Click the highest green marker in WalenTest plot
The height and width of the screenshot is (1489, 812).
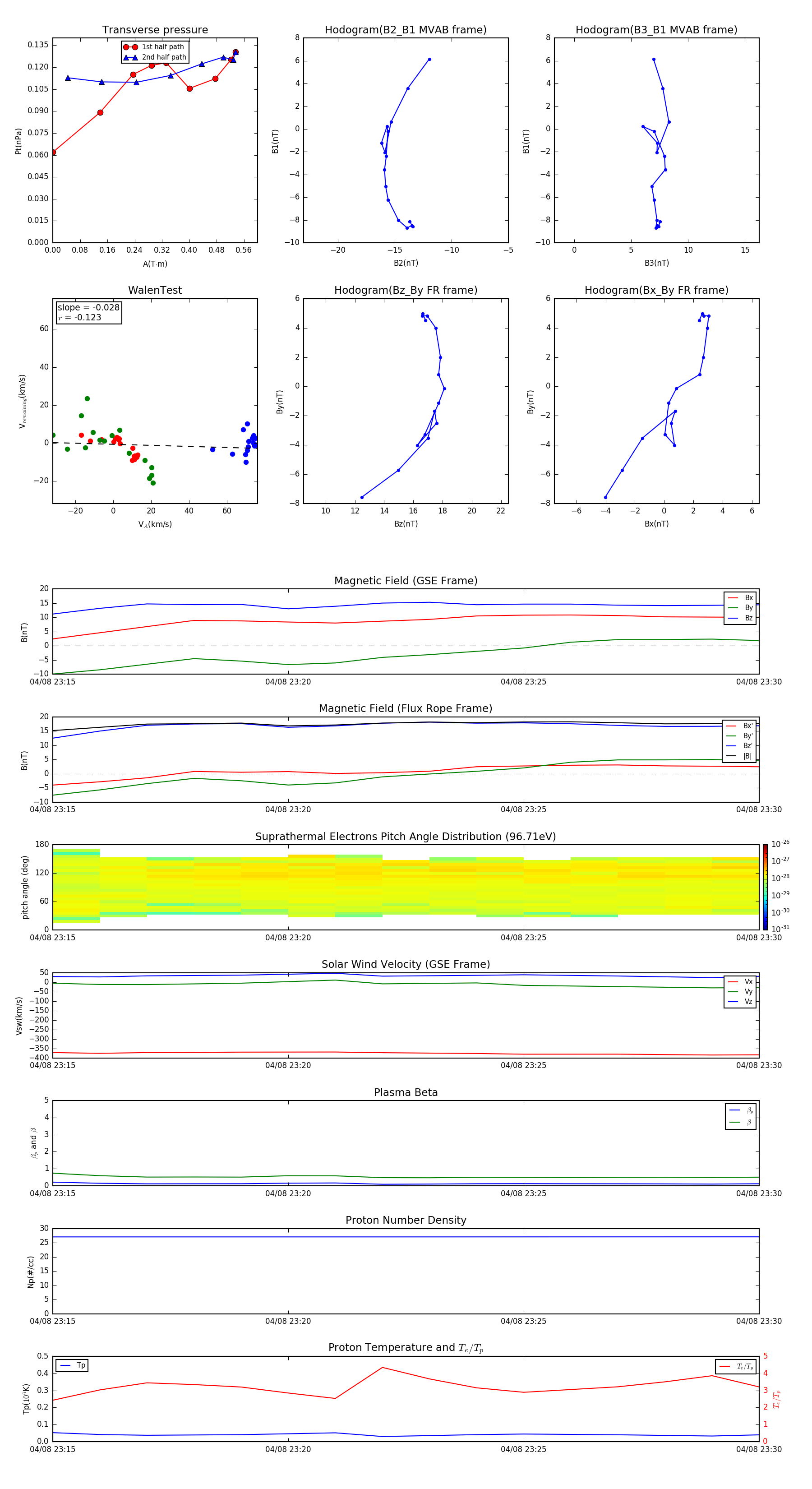pos(87,399)
